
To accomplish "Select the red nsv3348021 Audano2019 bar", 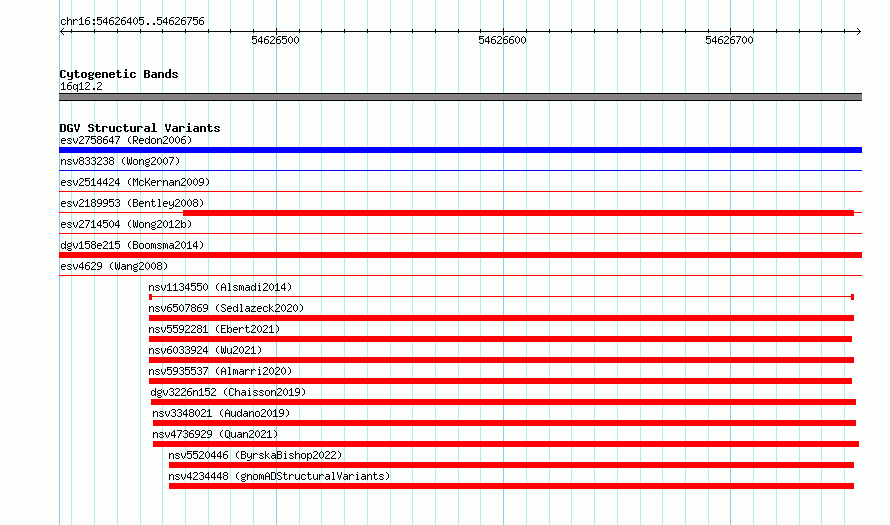I will click(x=504, y=423).
